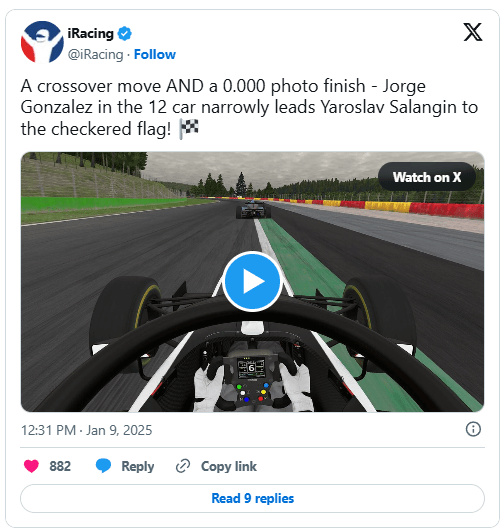504x532 pixels.
Task: Click the checkered flag emoji
Action: [x=189, y=129]
